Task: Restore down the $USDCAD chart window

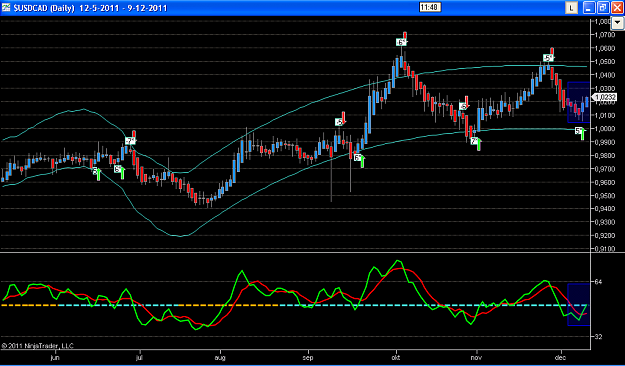Action: (x=603, y=8)
